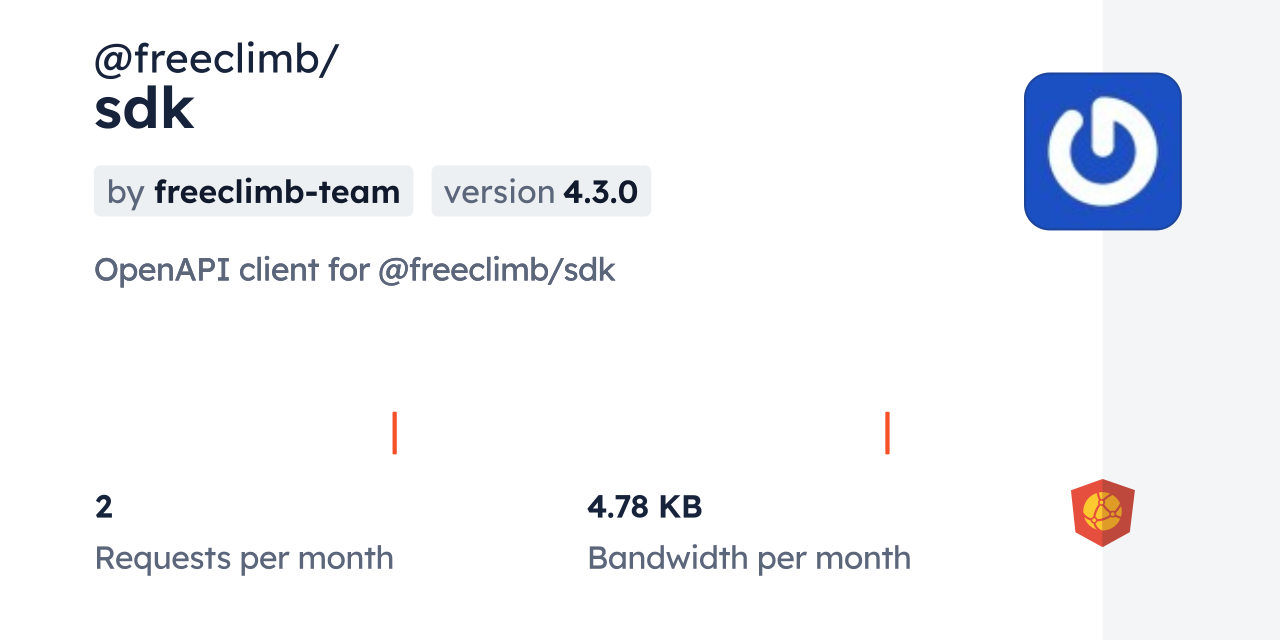
Task: Click the yellow globe inside the shield
Action: tap(1103, 511)
